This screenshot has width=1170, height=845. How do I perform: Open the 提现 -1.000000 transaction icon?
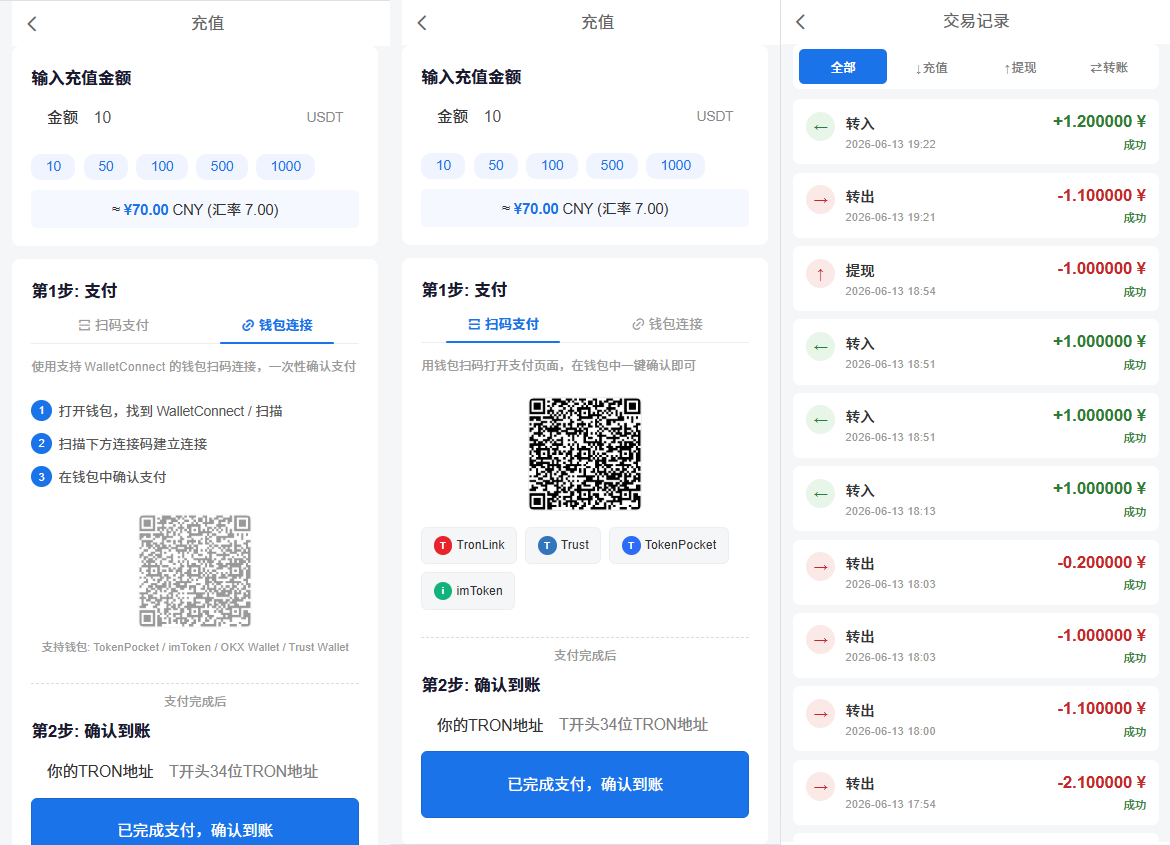(821, 274)
